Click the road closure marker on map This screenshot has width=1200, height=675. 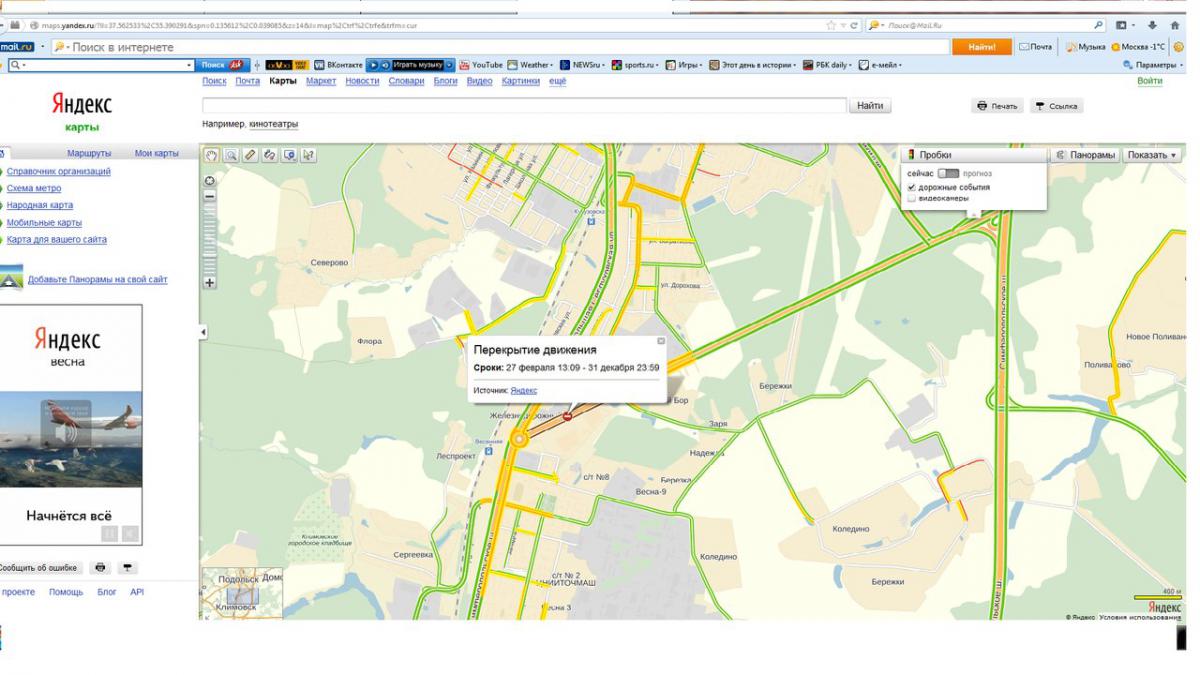pos(568,416)
